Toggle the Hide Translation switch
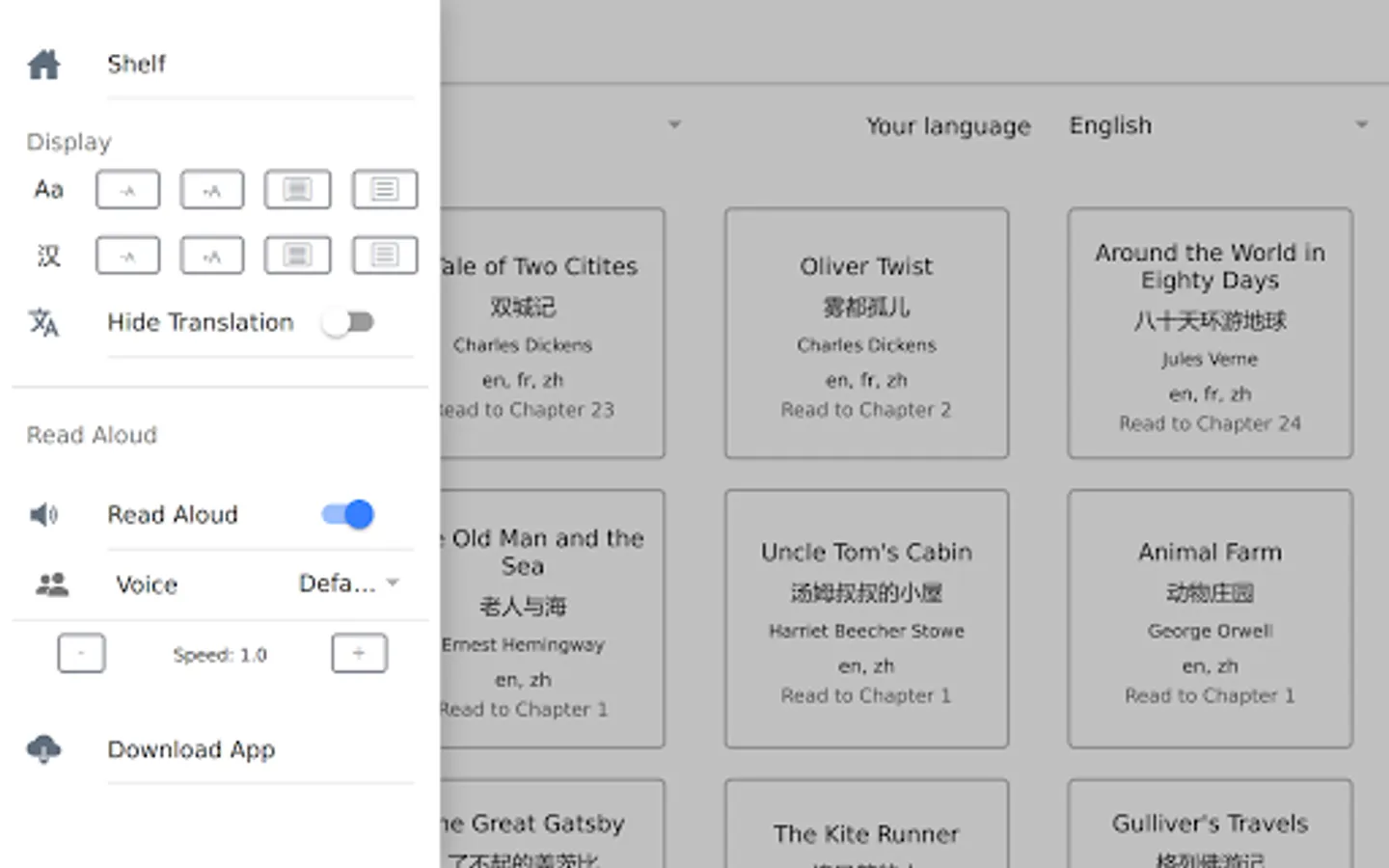 click(348, 322)
